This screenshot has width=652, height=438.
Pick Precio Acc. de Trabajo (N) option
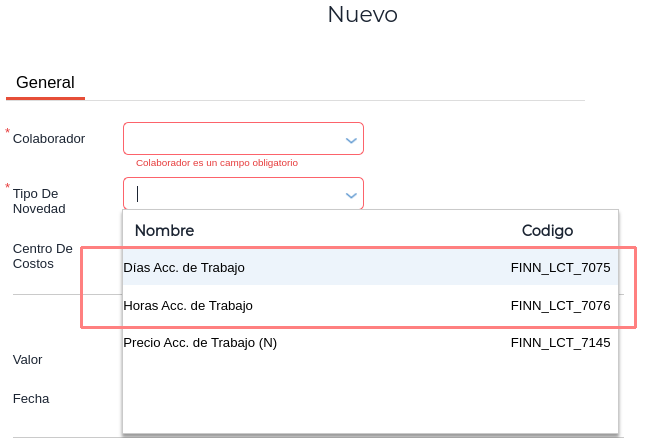pyautogui.click(x=200, y=343)
